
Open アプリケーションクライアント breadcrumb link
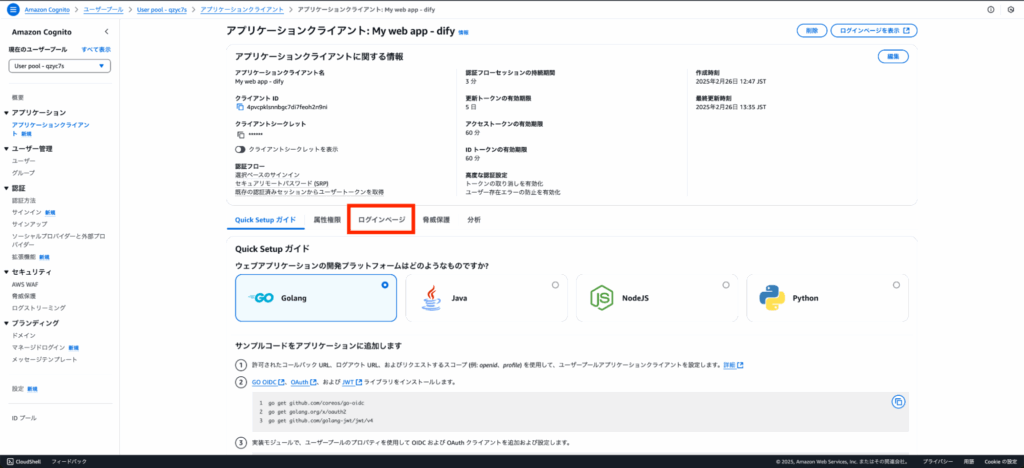tap(242, 10)
